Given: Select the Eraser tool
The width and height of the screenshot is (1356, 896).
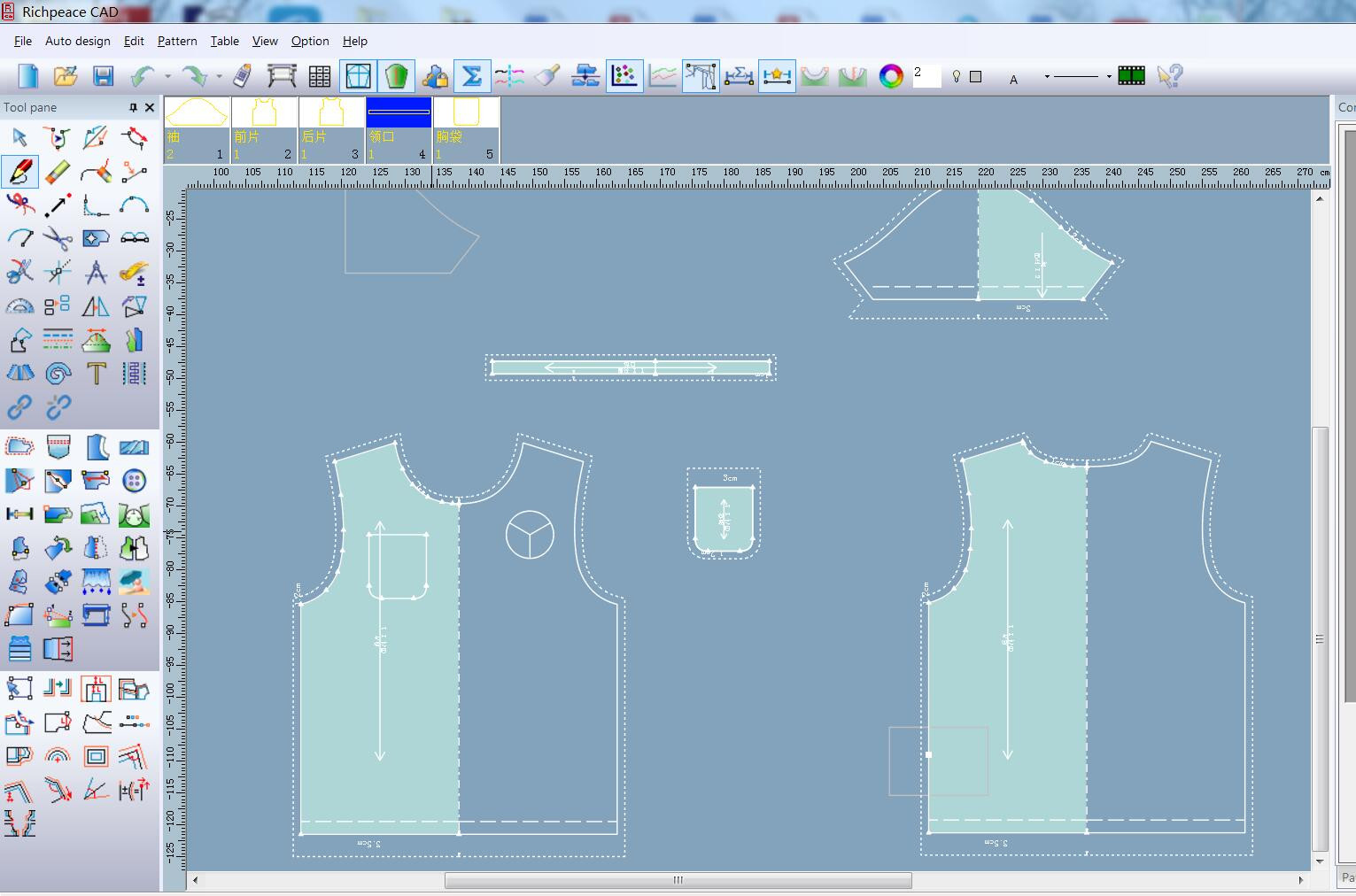Looking at the screenshot, I should 58,171.
